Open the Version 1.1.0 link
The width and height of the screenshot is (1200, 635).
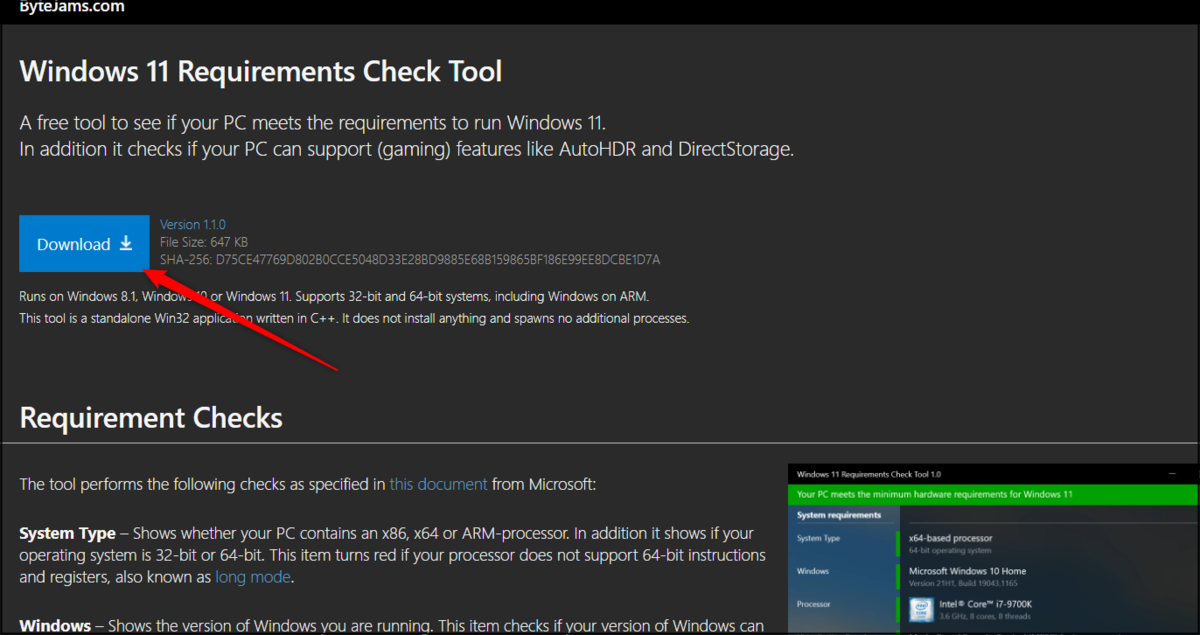(x=193, y=225)
